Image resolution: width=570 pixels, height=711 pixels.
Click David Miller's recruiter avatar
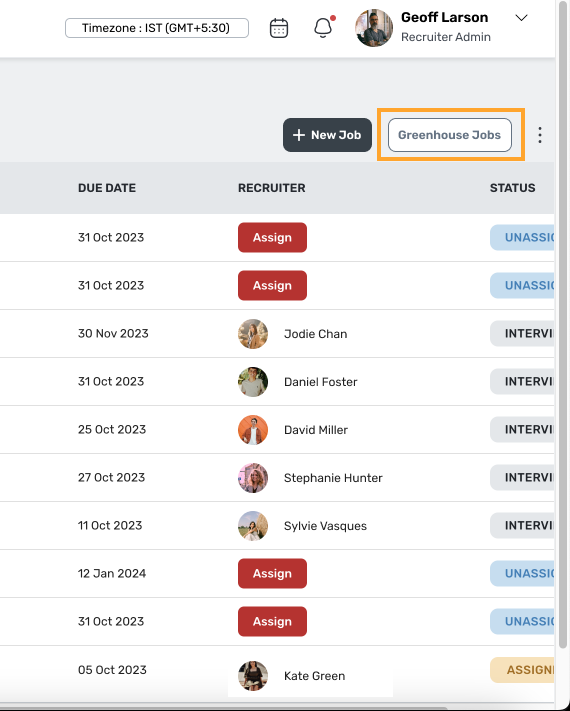[x=253, y=430]
